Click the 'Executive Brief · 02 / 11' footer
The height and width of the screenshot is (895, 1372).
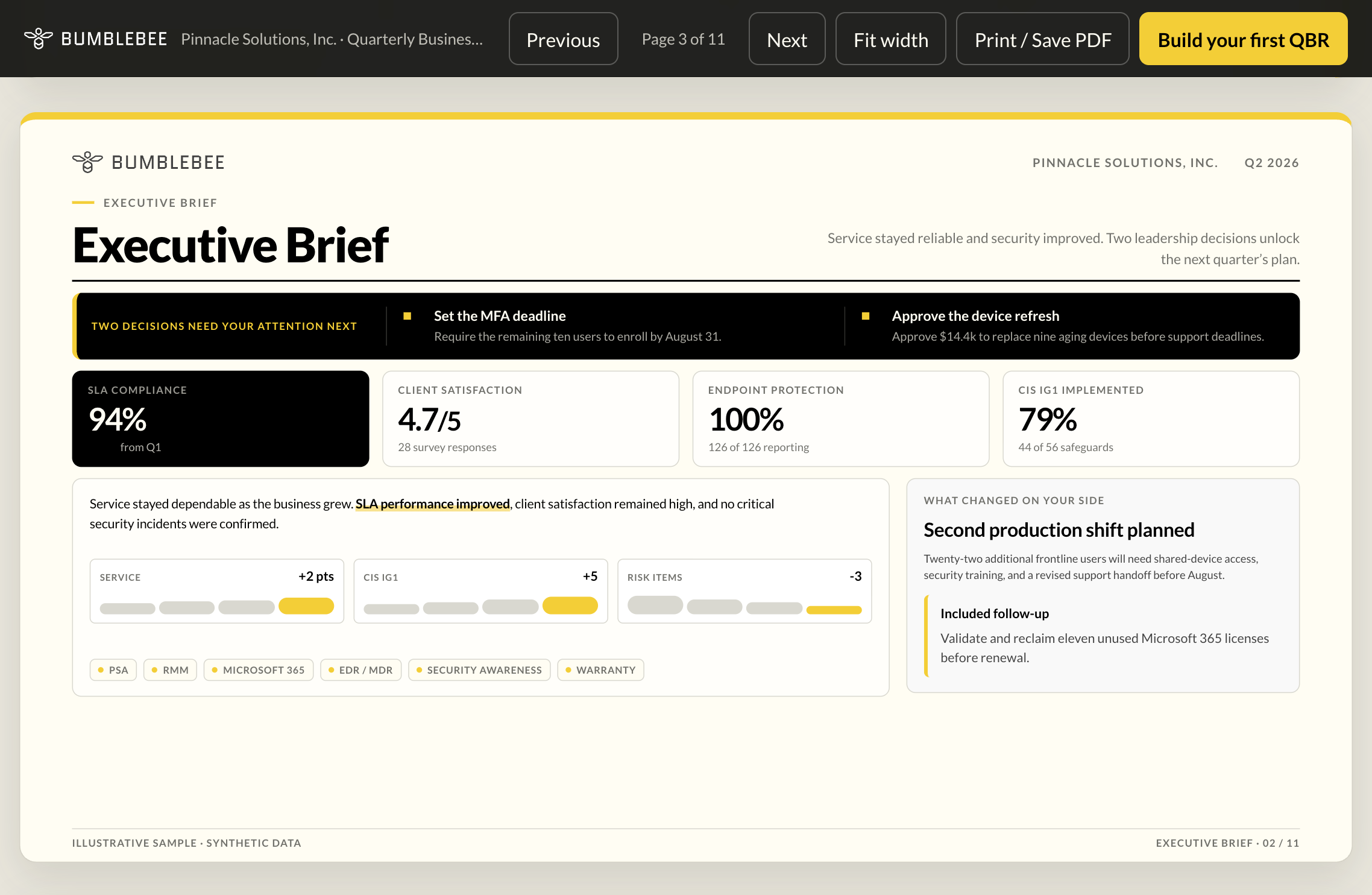click(x=1227, y=843)
